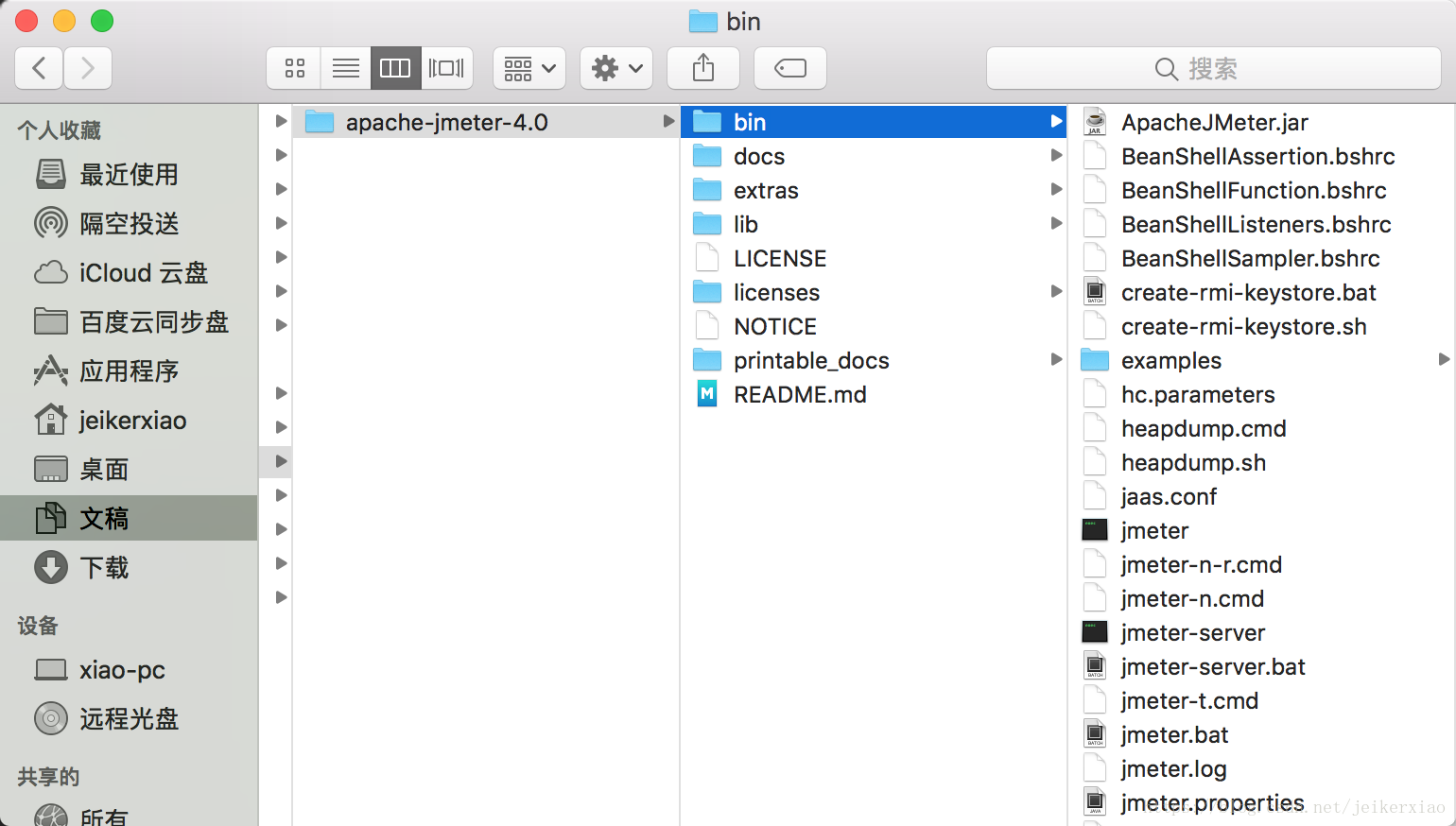Select BeanShellAssertion.bshrc file
The width and height of the screenshot is (1456, 826).
point(1262,156)
